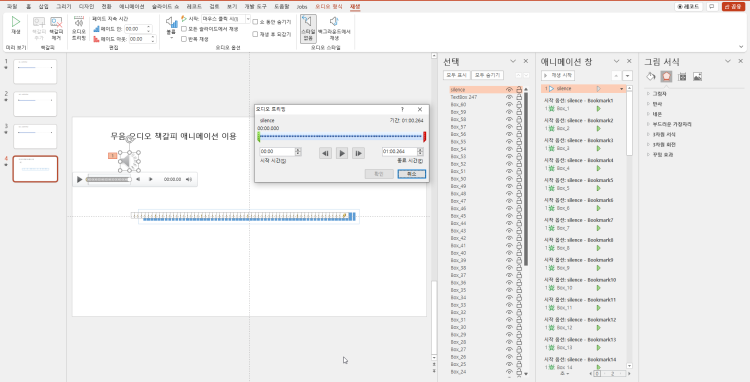Skip forward on slide media bar
Viewport: 750px width, 382px height.
pyautogui.click(x=151, y=179)
